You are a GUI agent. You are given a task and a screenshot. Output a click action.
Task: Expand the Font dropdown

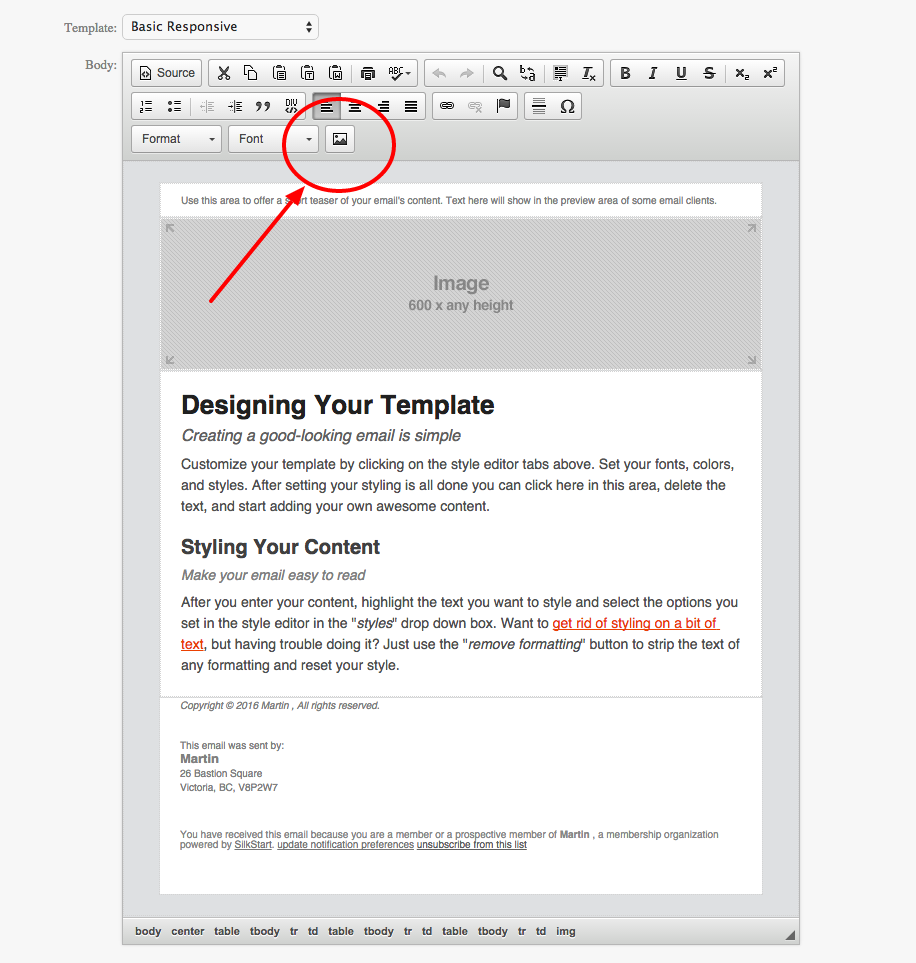click(x=273, y=139)
